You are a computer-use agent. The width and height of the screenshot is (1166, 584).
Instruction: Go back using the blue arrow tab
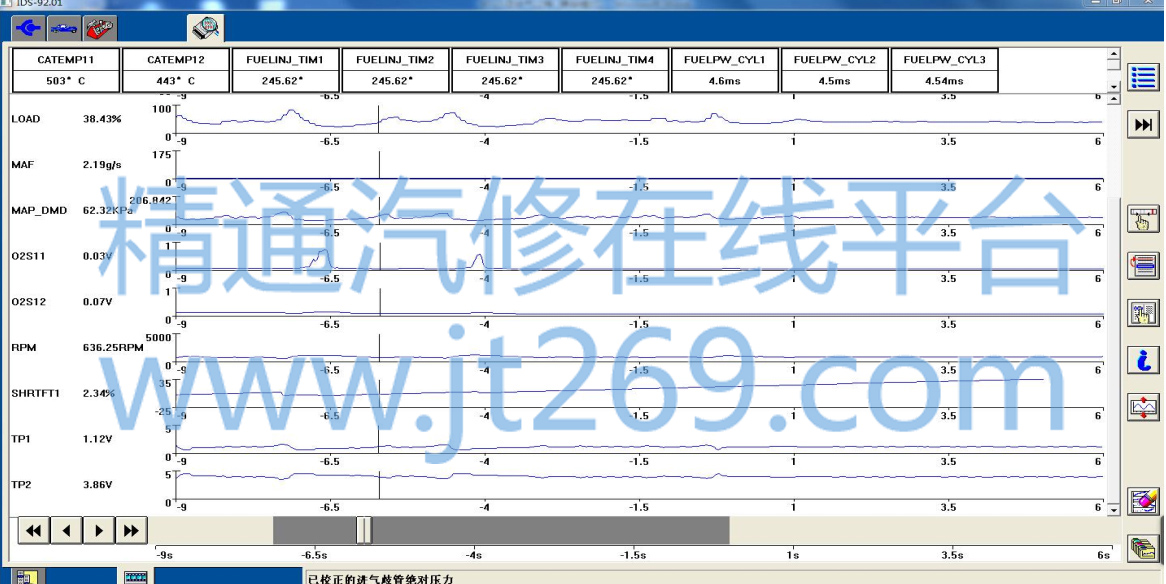point(28,28)
